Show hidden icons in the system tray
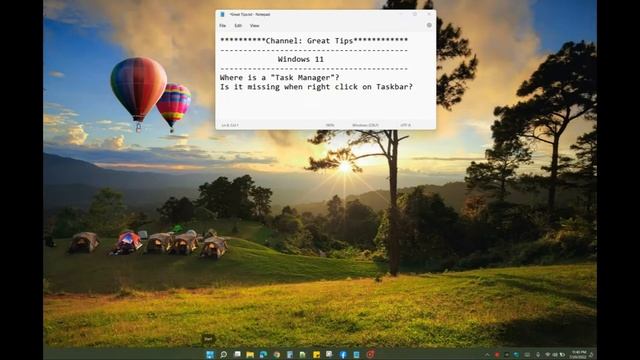The image size is (640, 360). point(487,355)
